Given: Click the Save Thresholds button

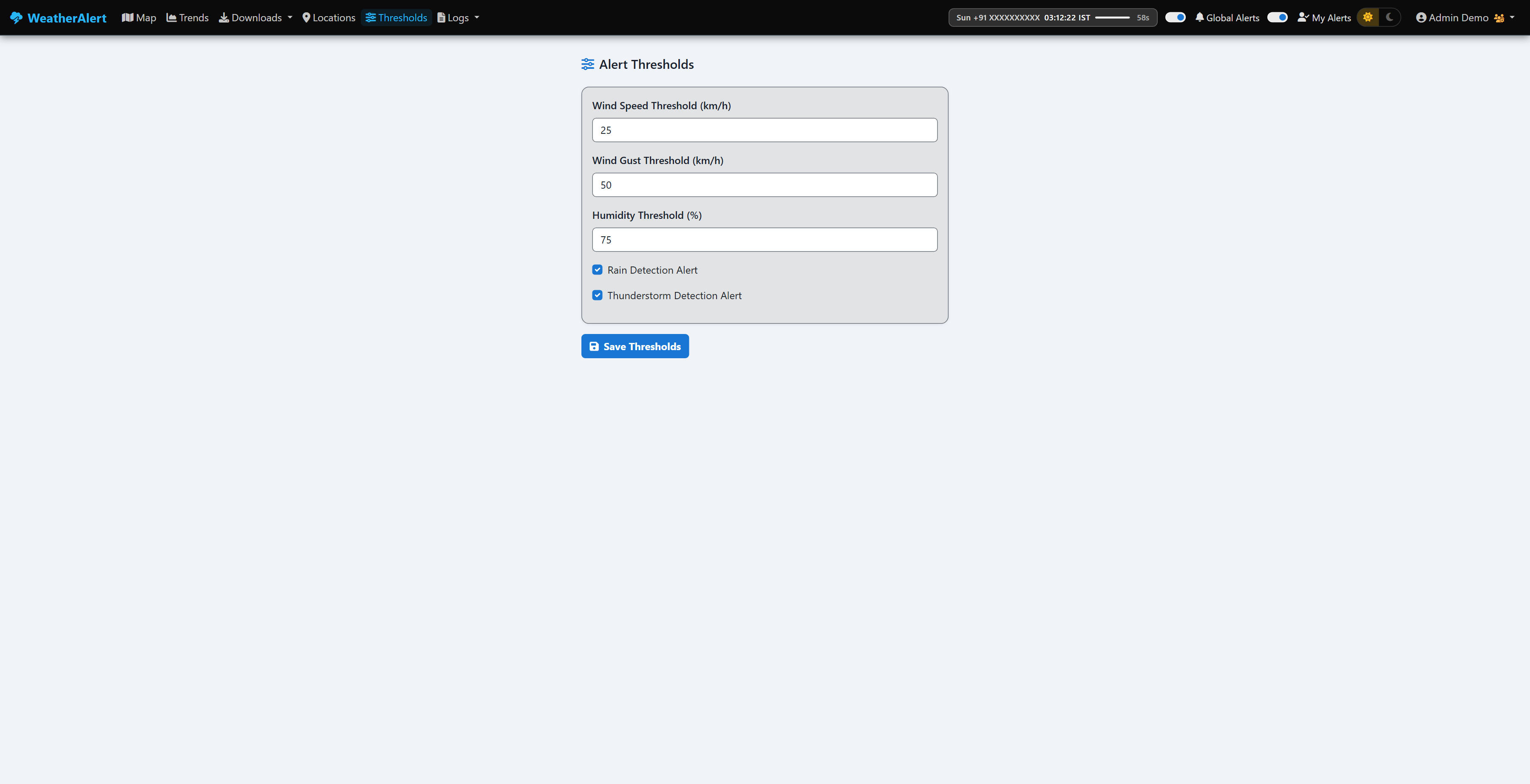Looking at the screenshot, I should coord(635,346).
